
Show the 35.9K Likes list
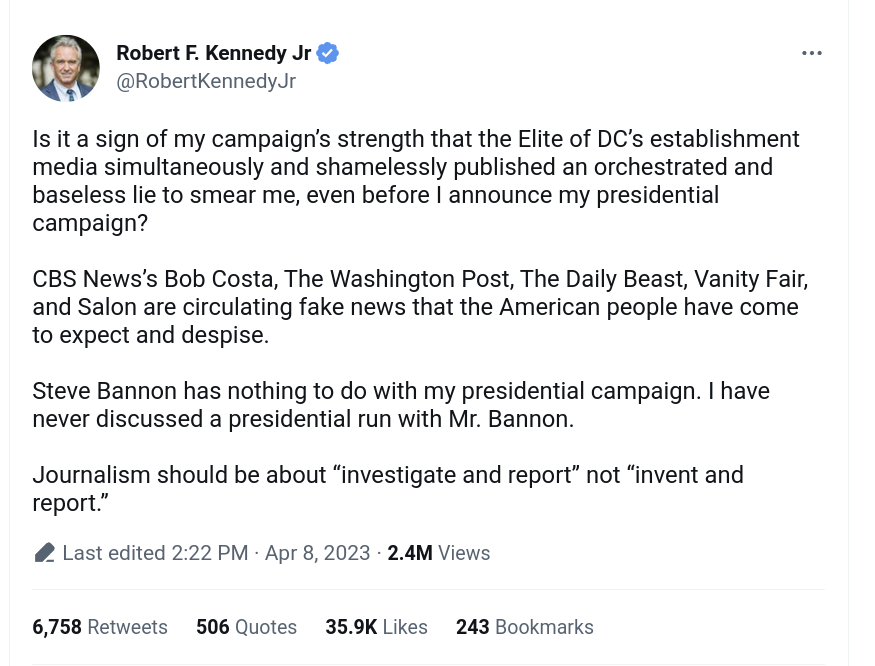point(377,627)
